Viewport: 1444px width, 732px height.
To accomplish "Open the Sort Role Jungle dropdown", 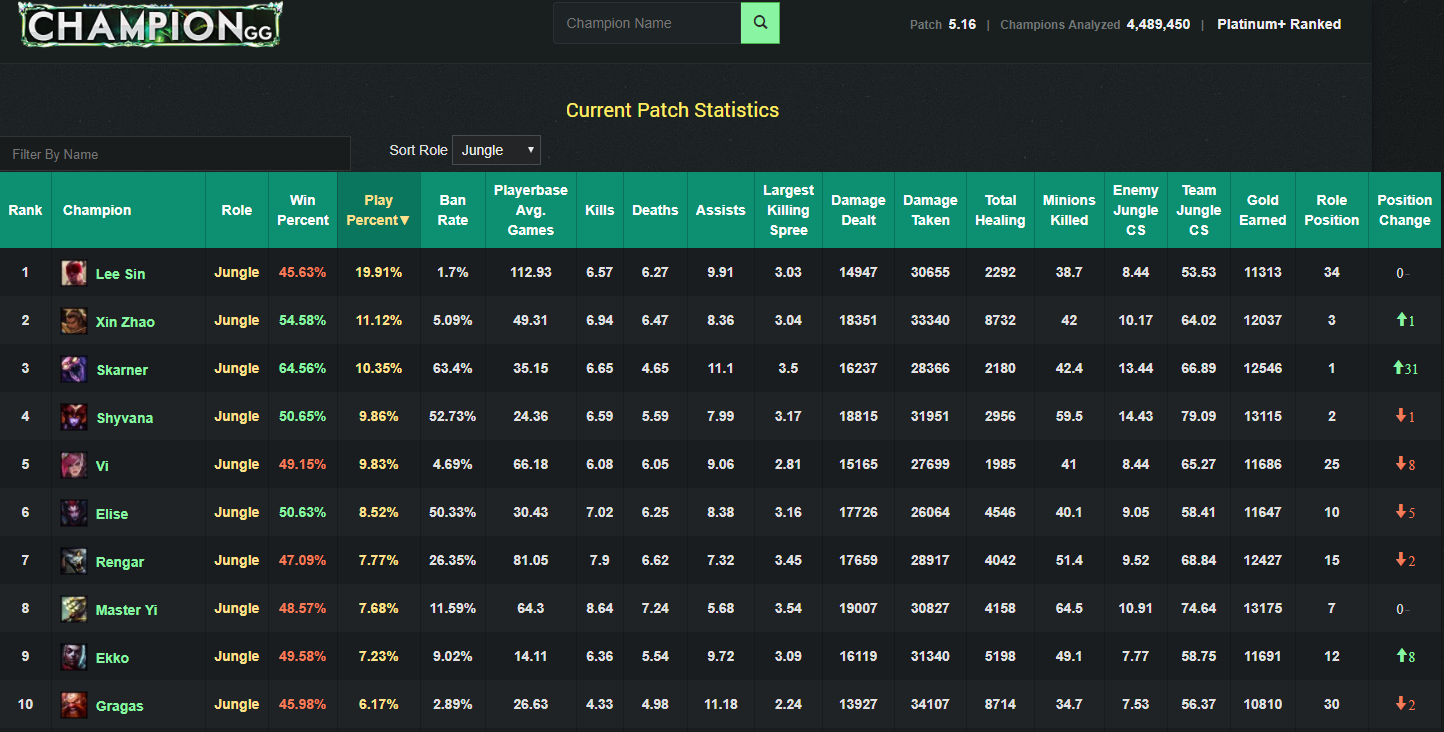I will point(496,150).
